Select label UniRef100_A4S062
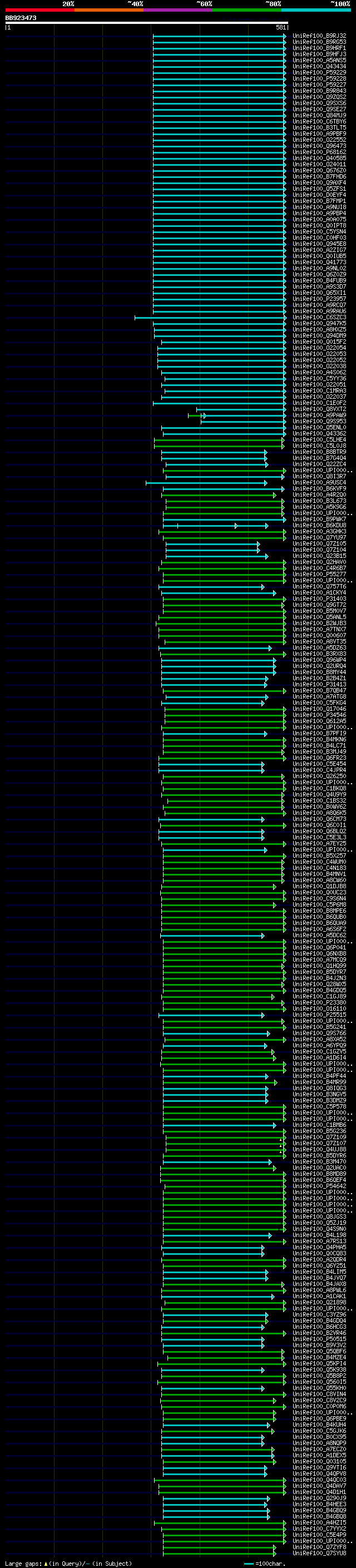This screenshot has width=356, height=1568. point(319,373)
